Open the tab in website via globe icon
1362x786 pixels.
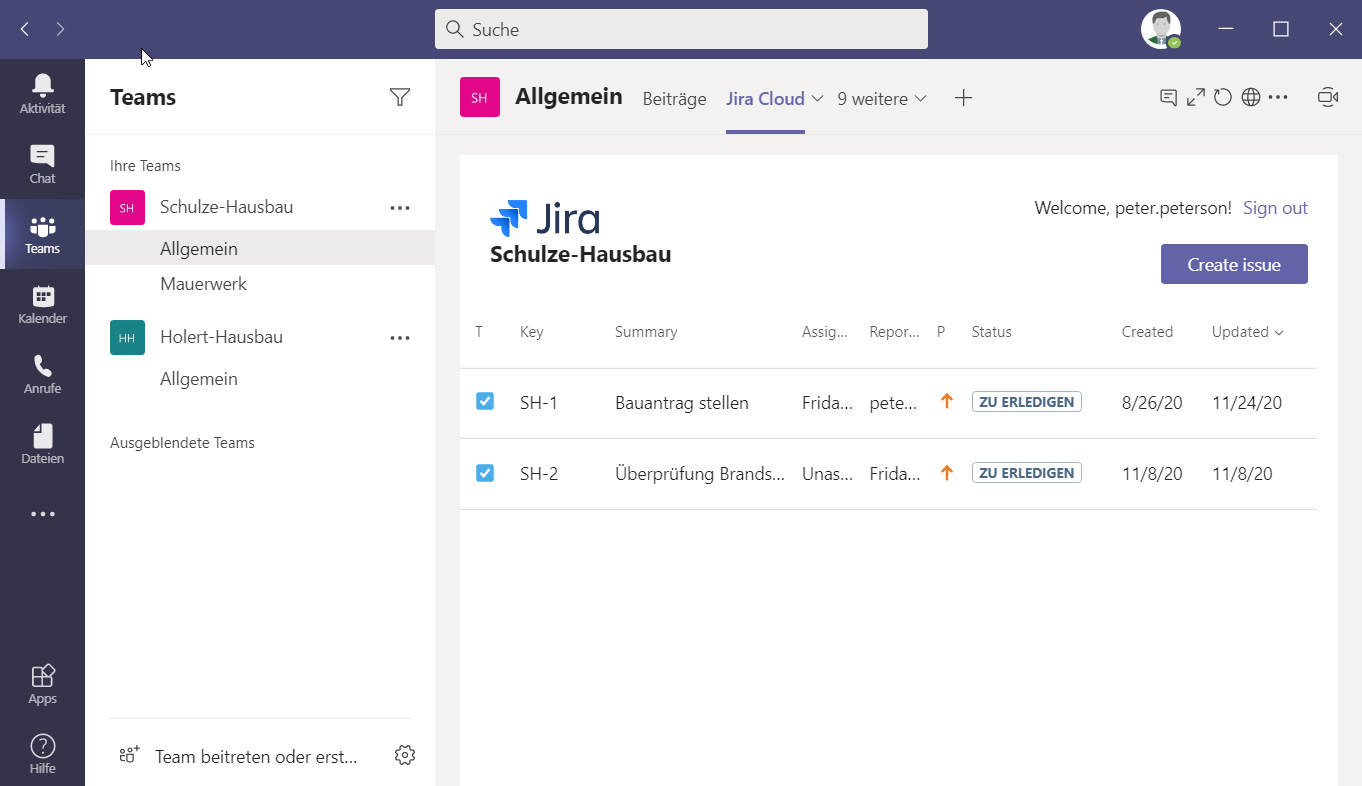pos(1250,97)
